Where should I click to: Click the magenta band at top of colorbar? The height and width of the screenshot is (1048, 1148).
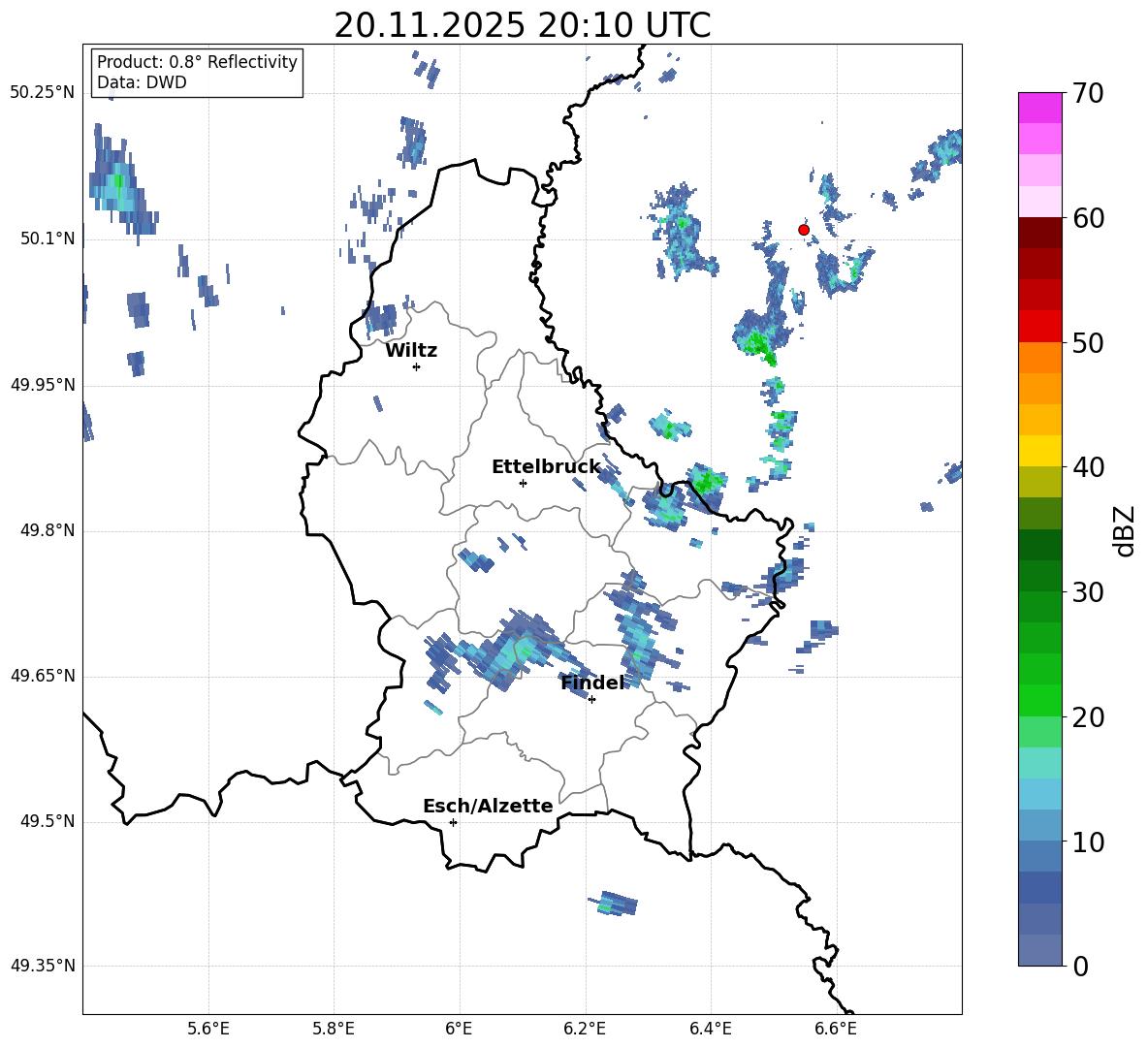(x=1039, y=108)
